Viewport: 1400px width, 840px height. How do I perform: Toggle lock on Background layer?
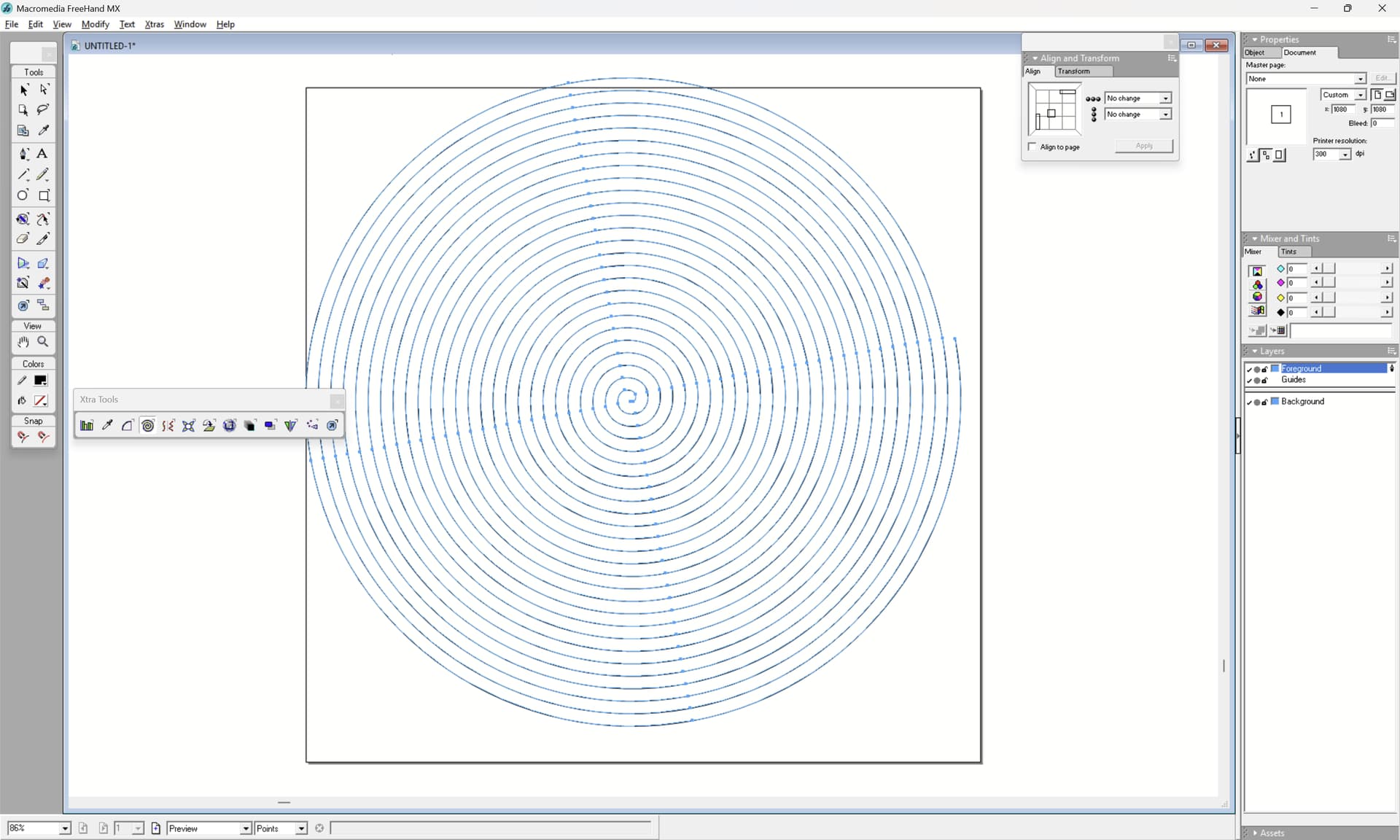coord(1265,402)
